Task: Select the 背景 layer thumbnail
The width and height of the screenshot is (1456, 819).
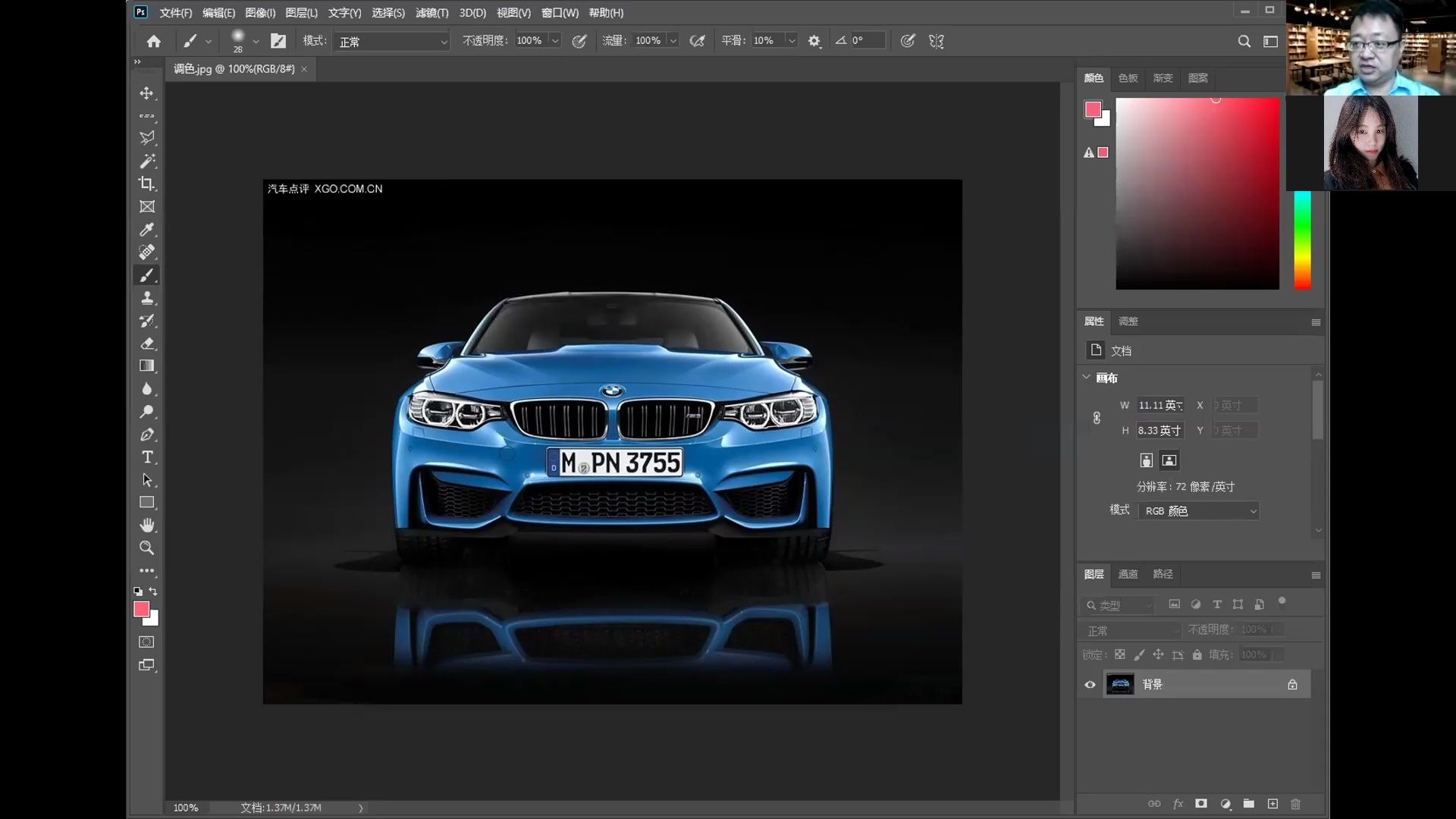Action: pyautogui.click(x=1120, y=685)
